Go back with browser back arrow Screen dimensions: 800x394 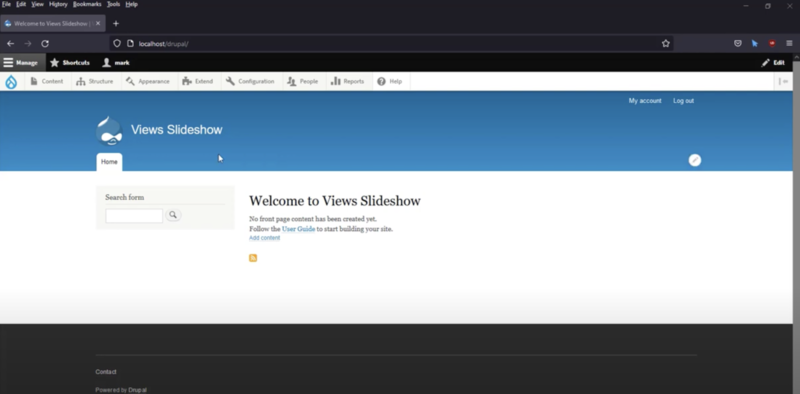pos(10,44)
